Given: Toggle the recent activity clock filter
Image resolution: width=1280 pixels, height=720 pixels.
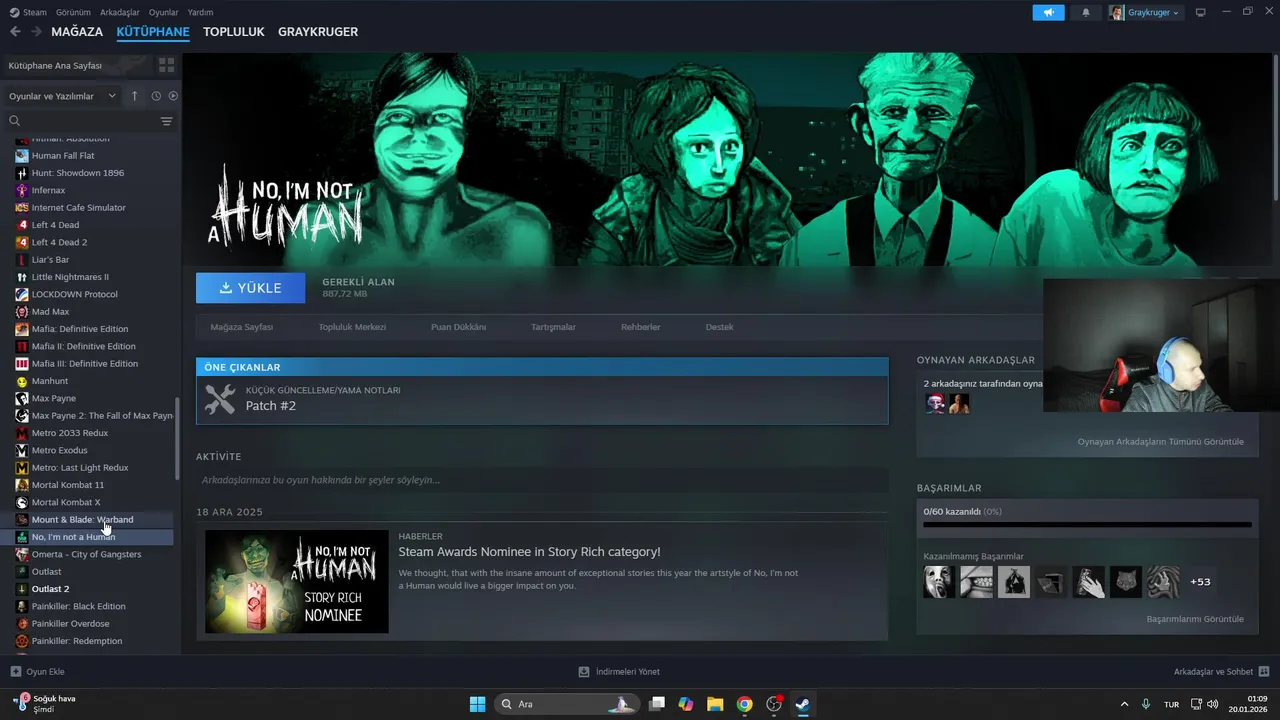Looking at the screenshot, I should (156, 96).
